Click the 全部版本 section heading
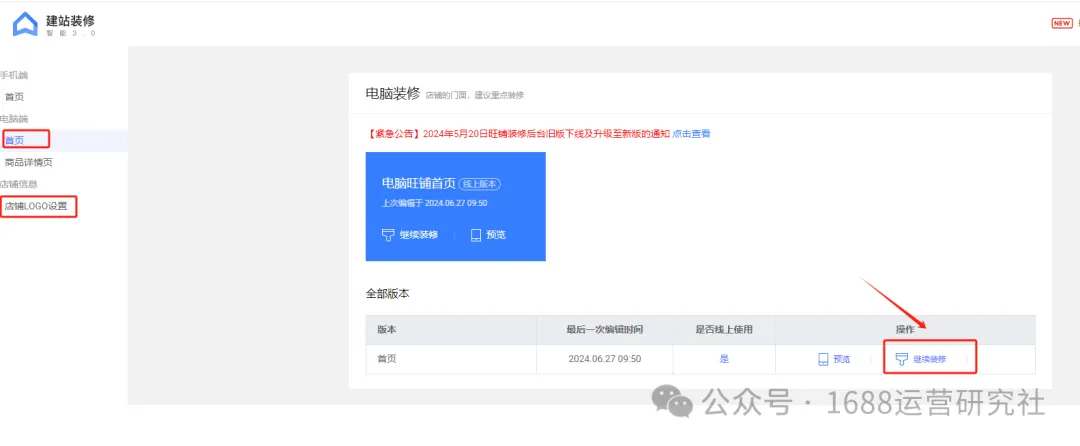The image size is (1080, 446). pos(387,293)
